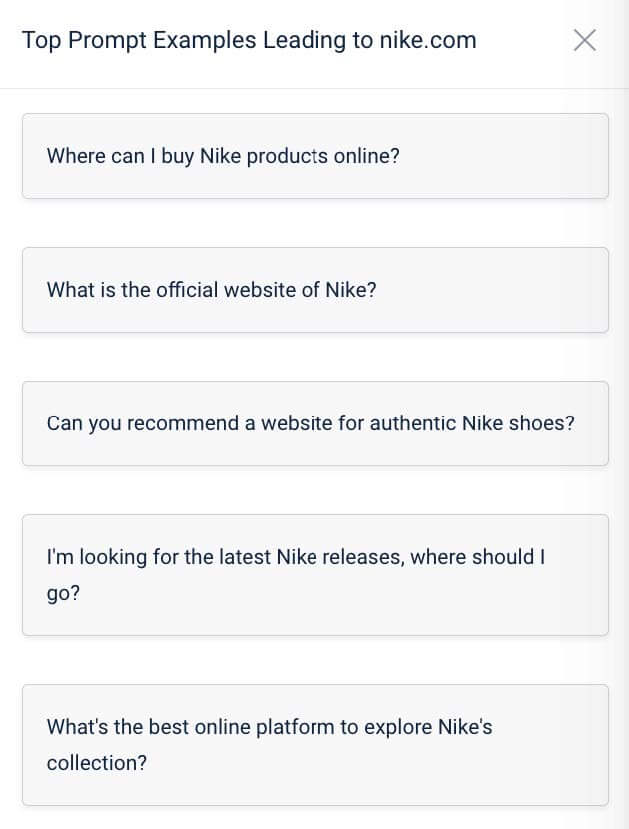Choose the 'authentic Nike shoes' prompt example
This screenshot has height=829, width=629.
pyautogui.click(x=315, y=423)
